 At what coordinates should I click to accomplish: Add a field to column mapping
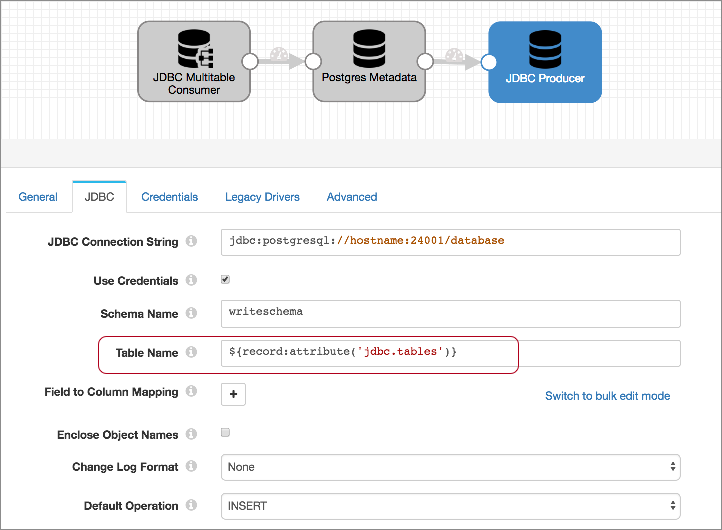(x=233, y=395)
